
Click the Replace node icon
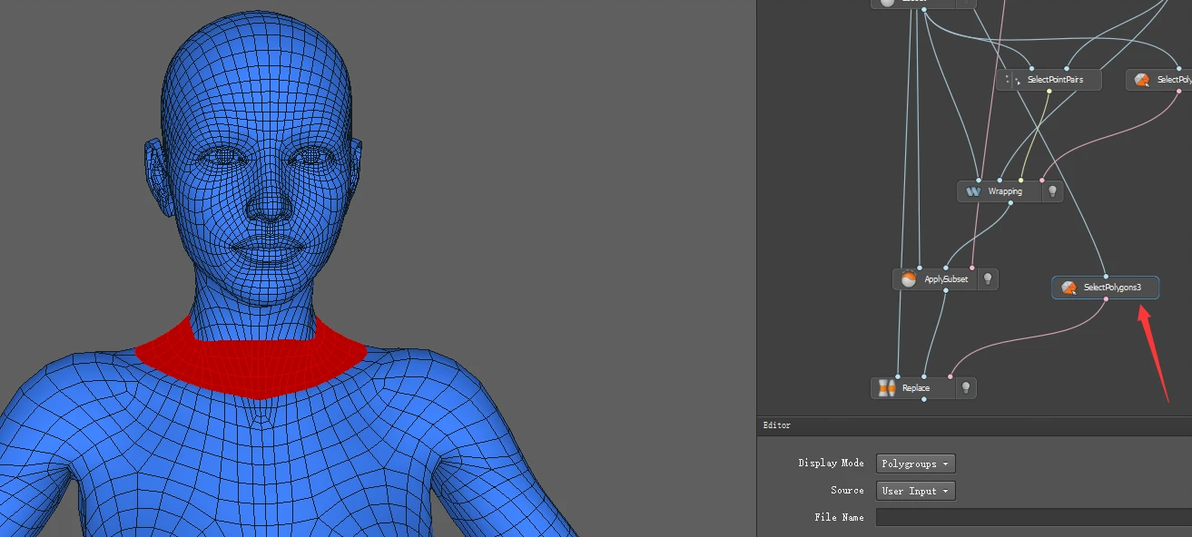[x=885, y=388]
